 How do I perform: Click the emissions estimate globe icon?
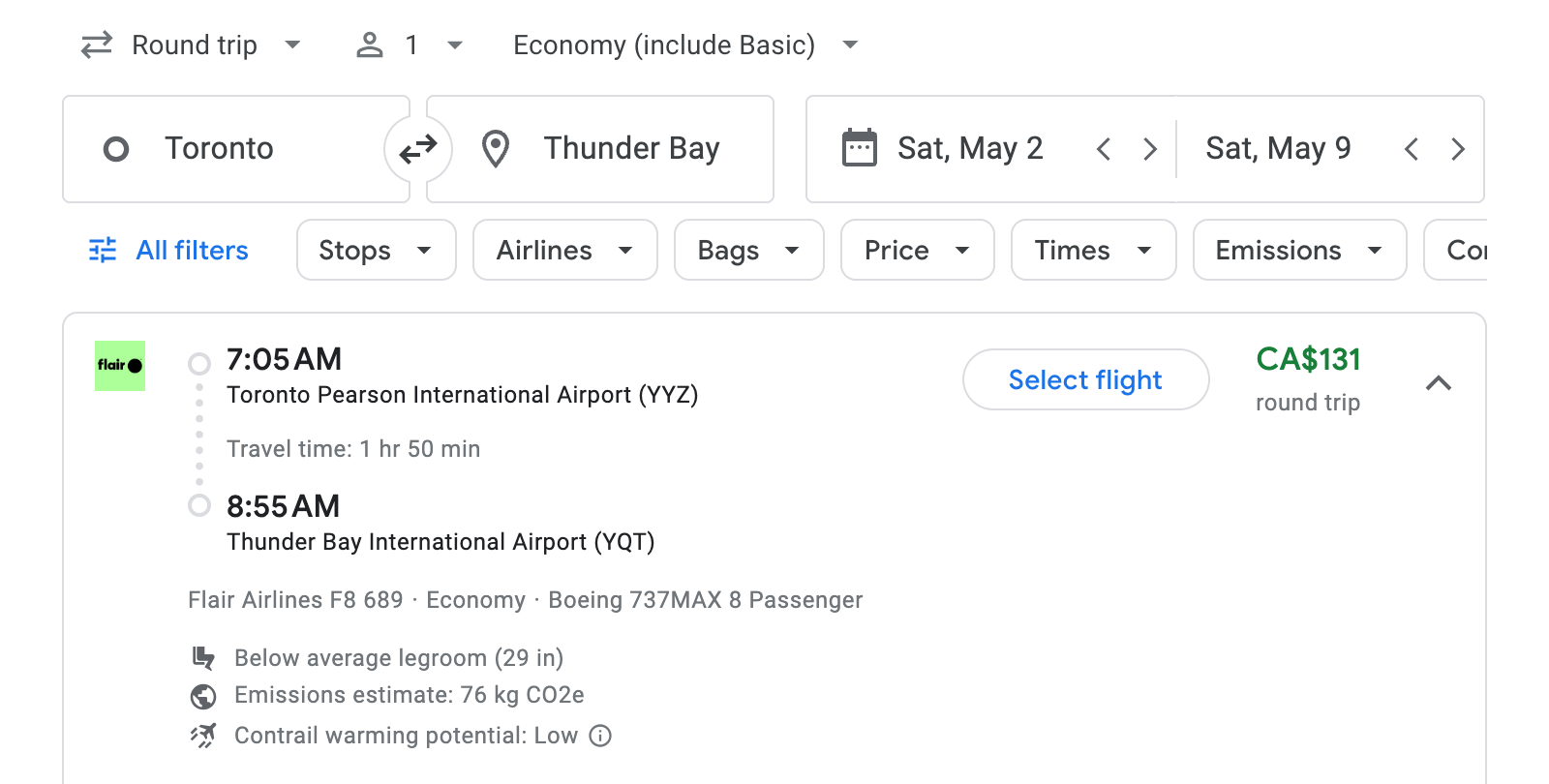[203, 695]
